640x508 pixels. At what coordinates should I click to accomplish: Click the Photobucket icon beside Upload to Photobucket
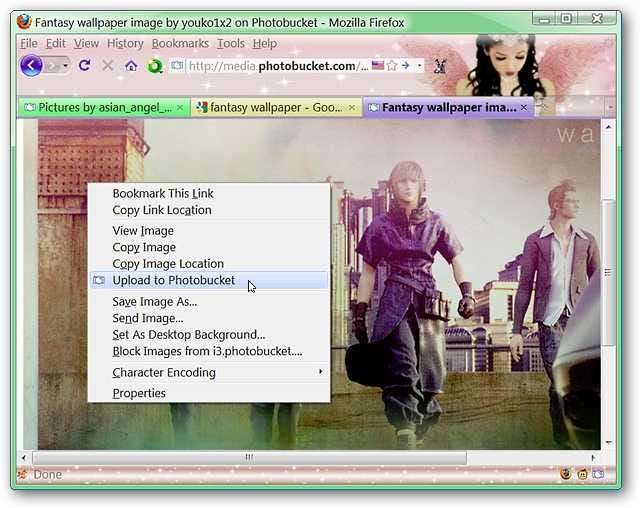coord(98,280)
